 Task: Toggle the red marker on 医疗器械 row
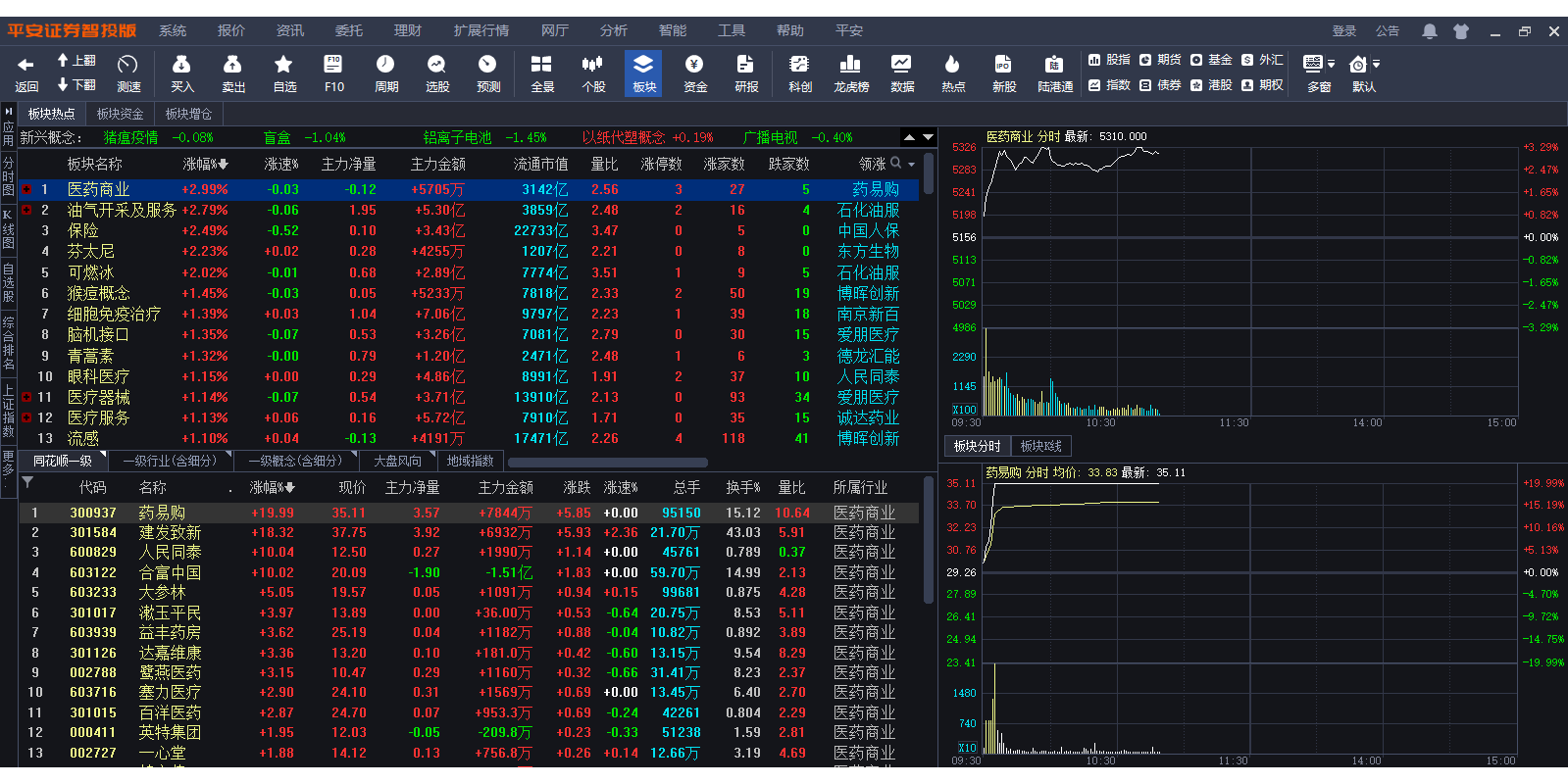tap(26, 397)
